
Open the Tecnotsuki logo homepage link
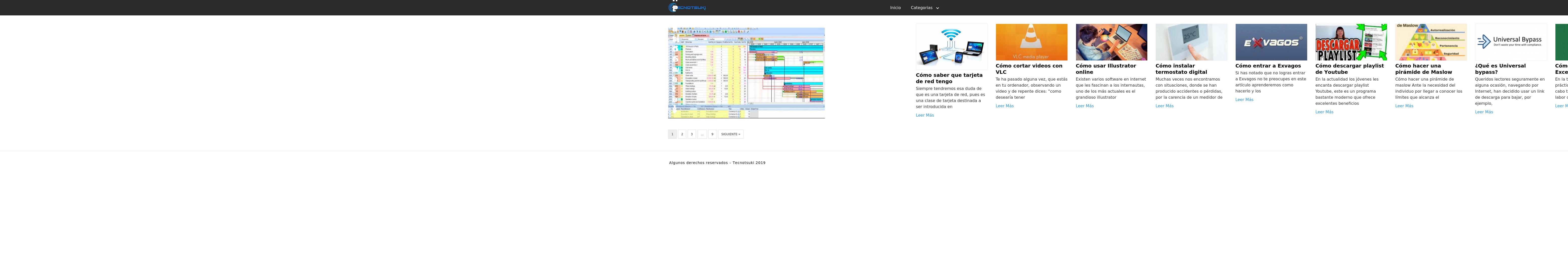click(687, 8)
